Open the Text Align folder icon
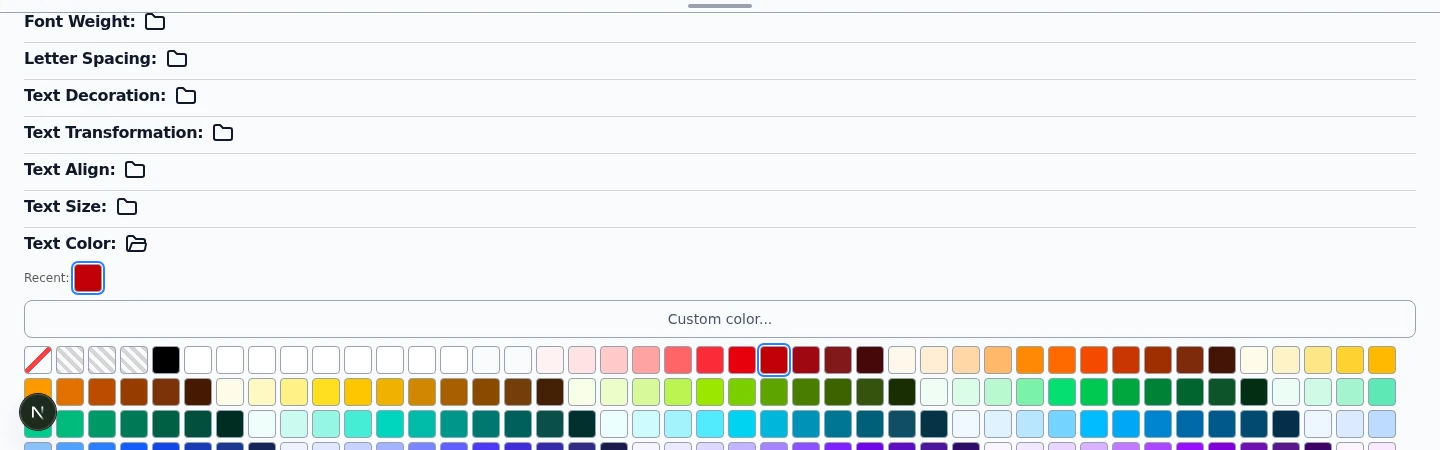 [135, 170]
